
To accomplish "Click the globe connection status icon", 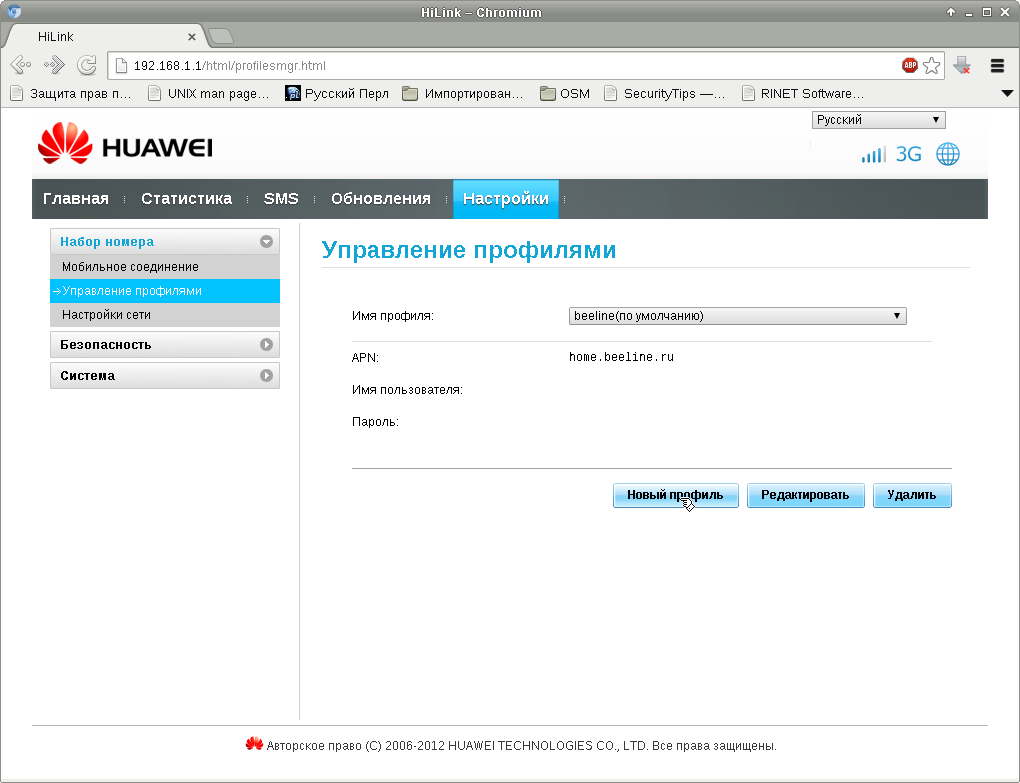I will tap(948, 154).
